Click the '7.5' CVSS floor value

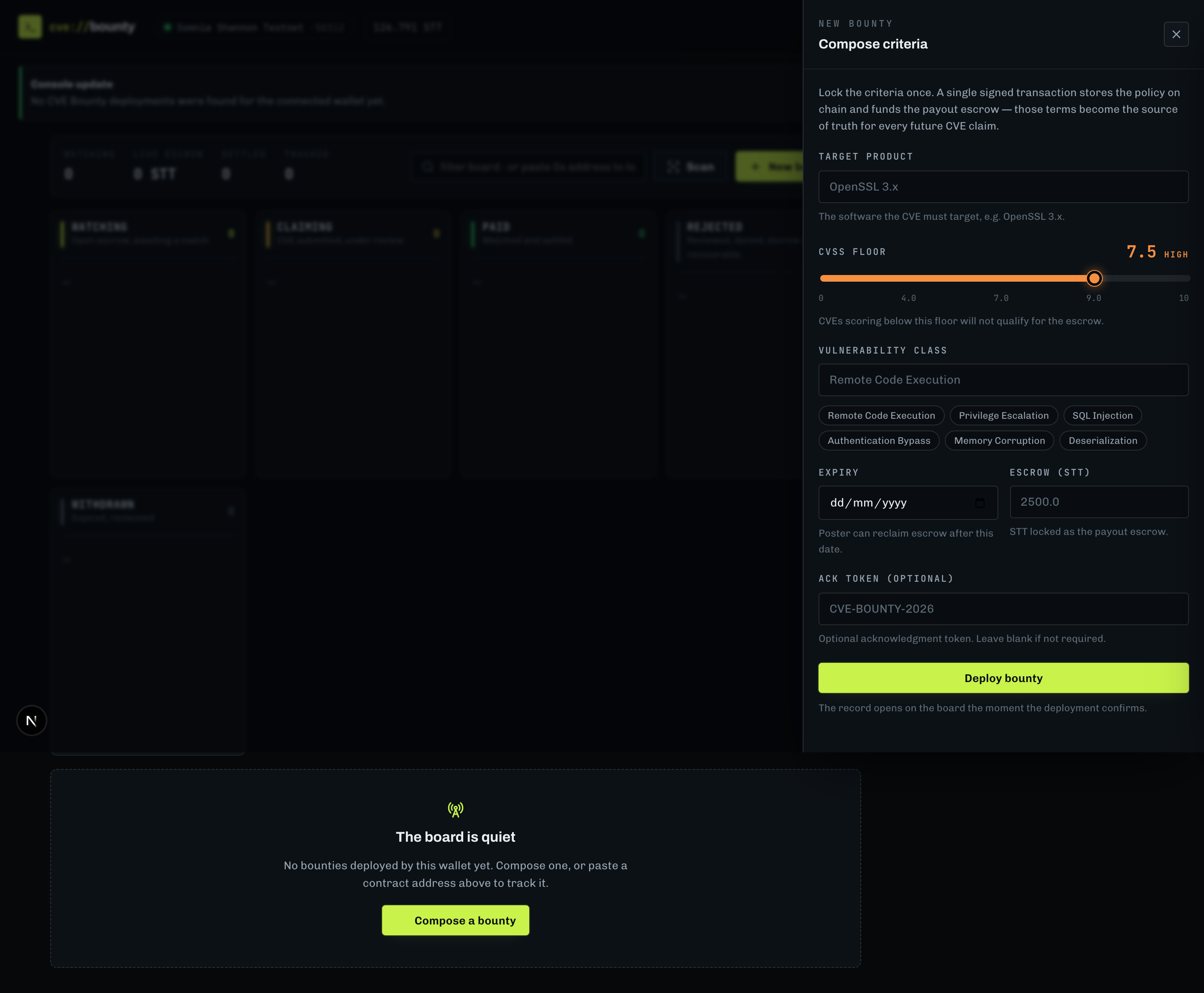pyautogui.click(x=1141, y=252)
